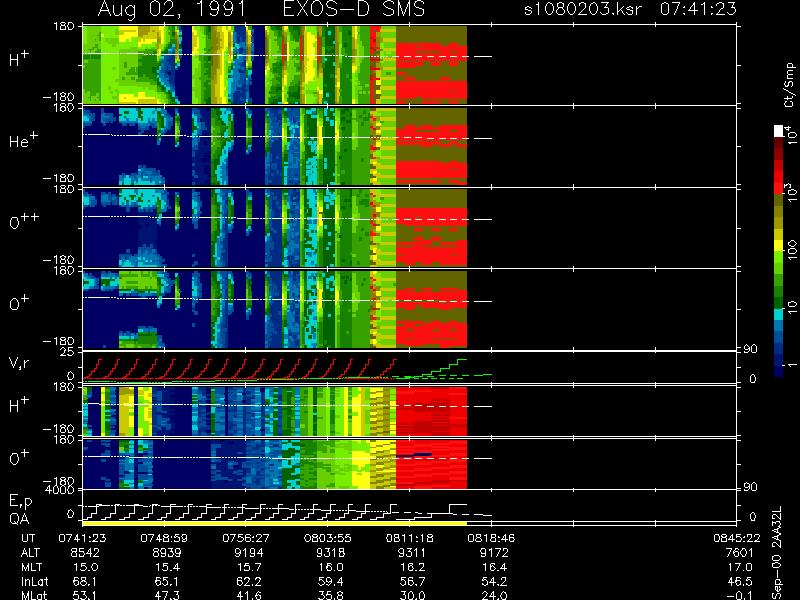The width and height of the screenshot is (800, 600).
Task: Select UT value "0818:46"
Action: coord(491,538)
